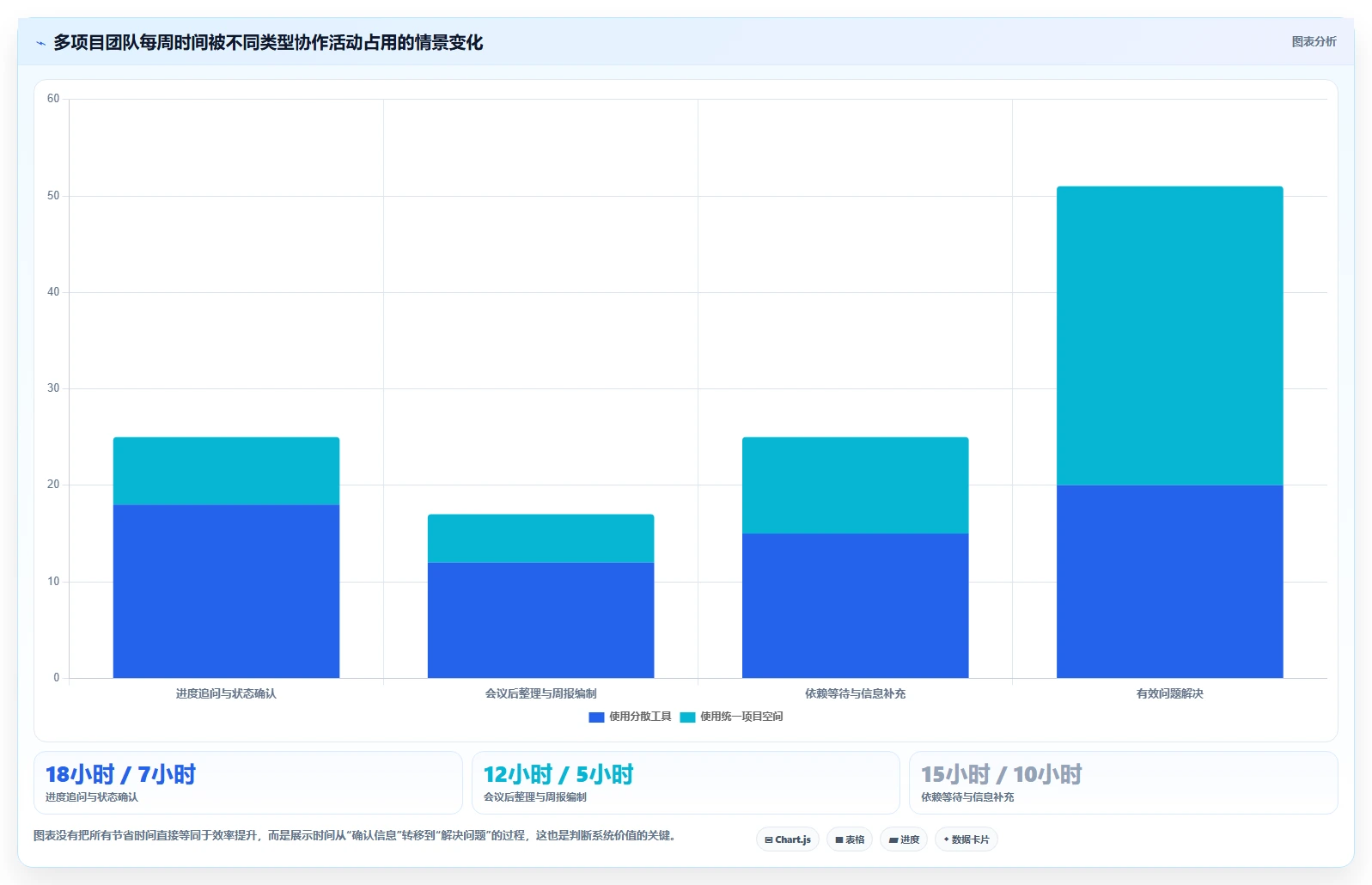The width and height of the screenshot is (1372, 885).
Task: Click x-axis label 依赖等待与信息补充
Action: 855,693
